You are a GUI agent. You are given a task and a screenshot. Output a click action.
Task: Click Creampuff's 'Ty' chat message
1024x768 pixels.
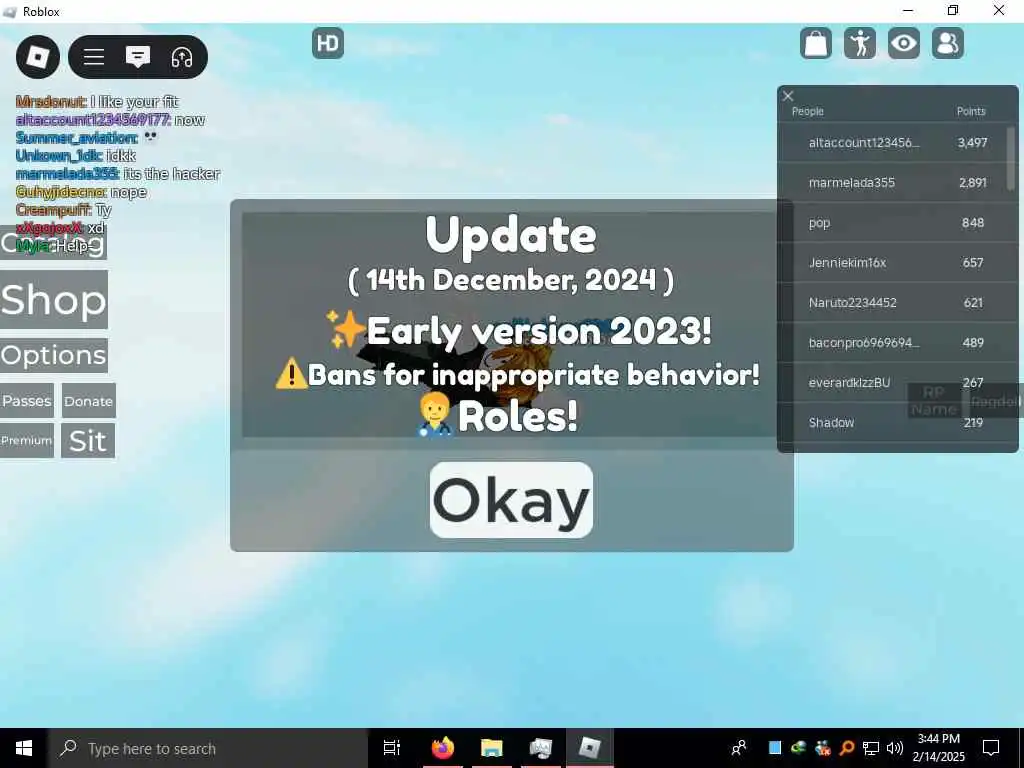(64, 210)
